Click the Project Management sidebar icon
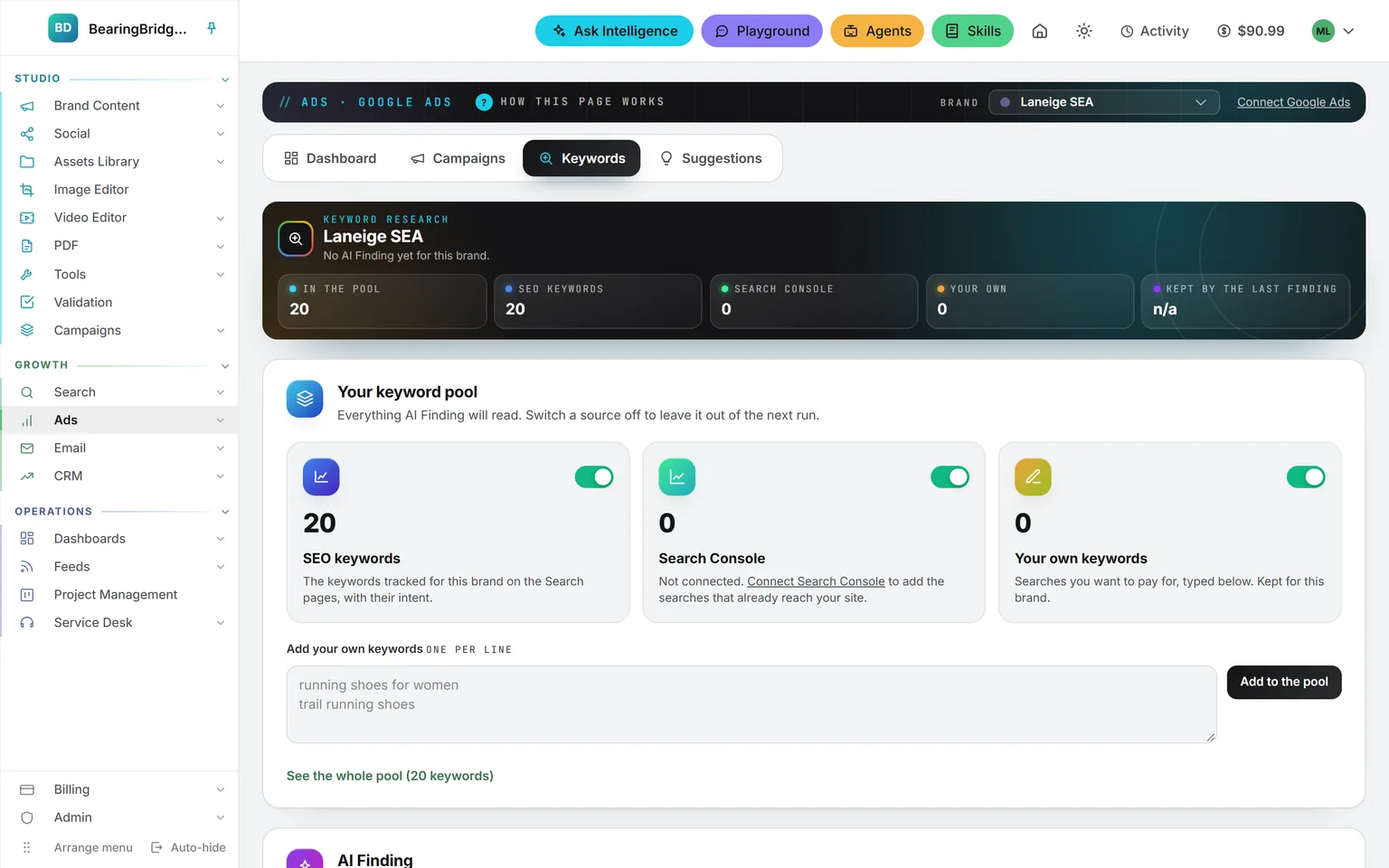 (x=27, y=595)
